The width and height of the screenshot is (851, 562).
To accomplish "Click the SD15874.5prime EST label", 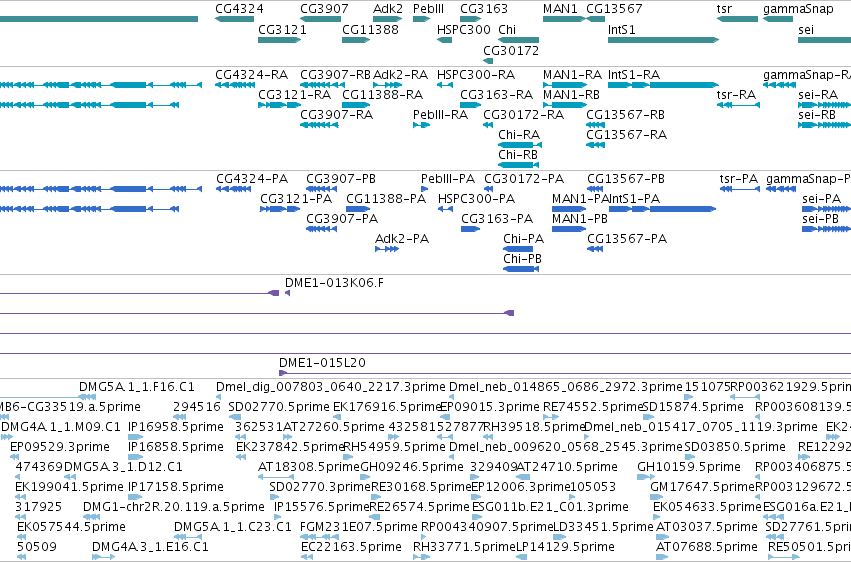I will tap(693, 407).
